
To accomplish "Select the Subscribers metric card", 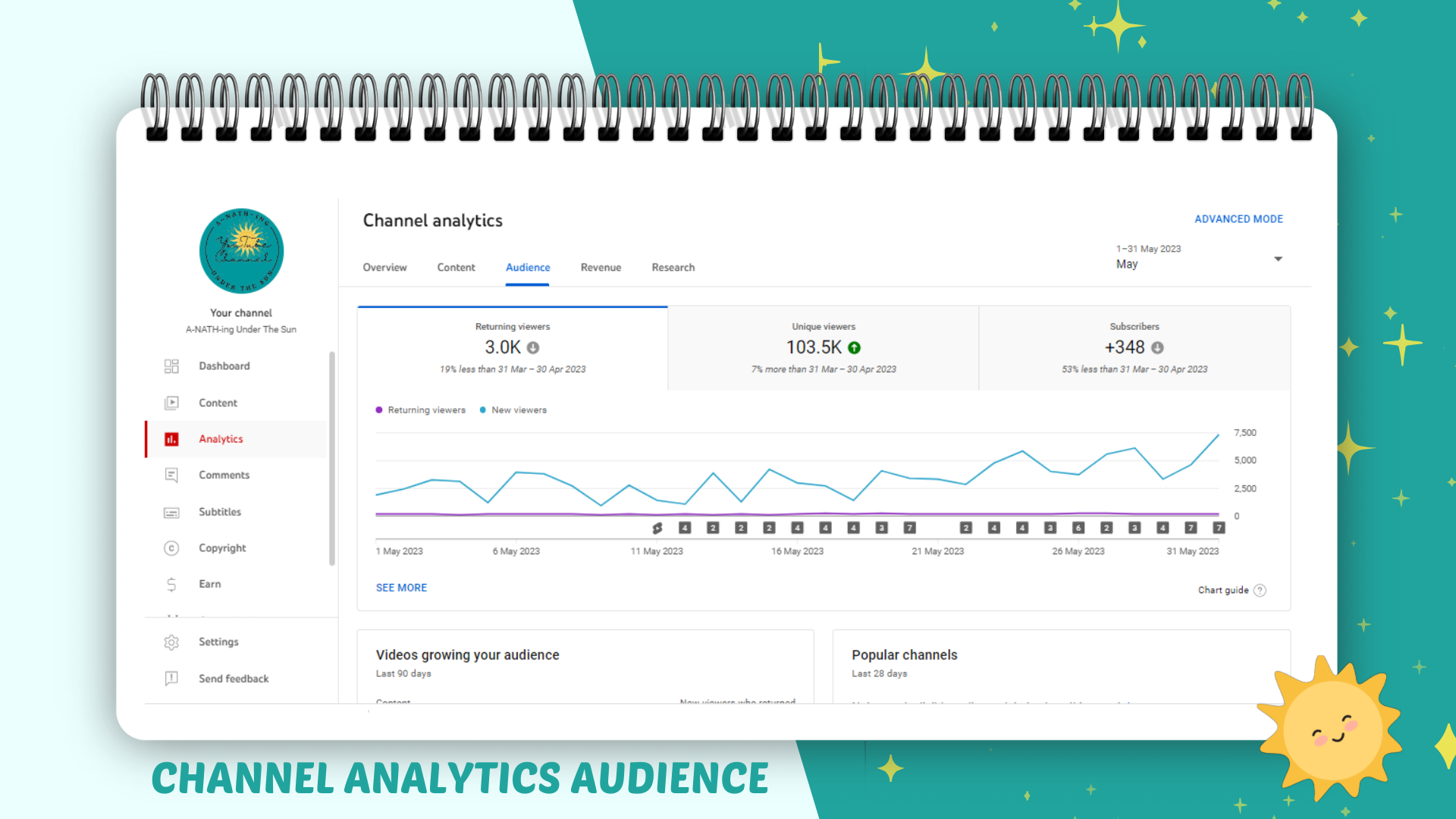I will coord(1134,348).
